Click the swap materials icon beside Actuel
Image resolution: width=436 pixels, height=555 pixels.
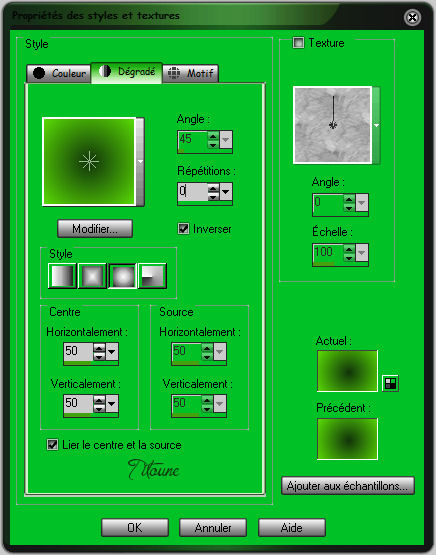click(390, 383)
